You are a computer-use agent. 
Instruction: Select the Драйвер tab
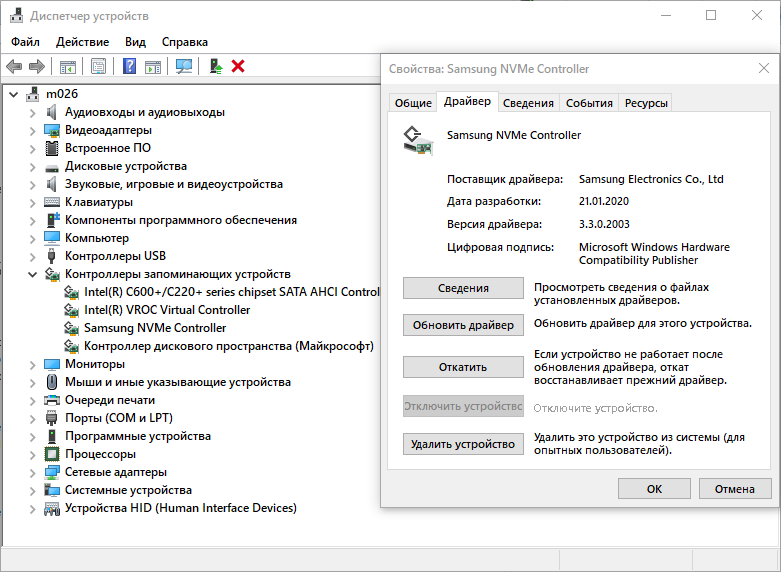(x=467, y=101)
